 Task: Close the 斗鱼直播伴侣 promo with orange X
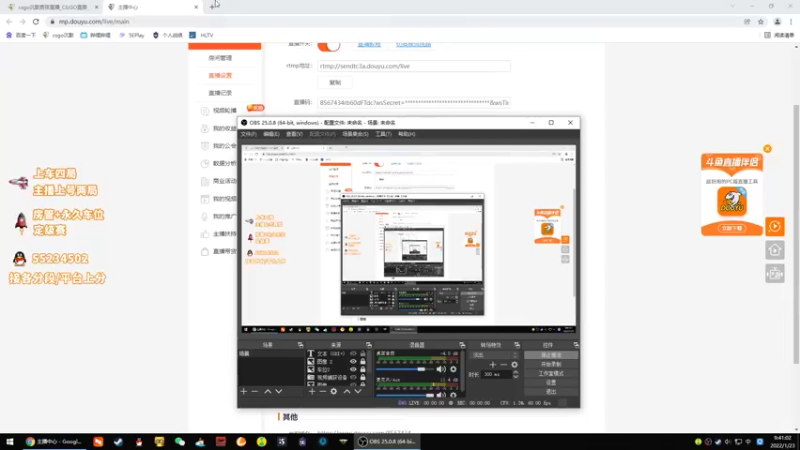767,148
